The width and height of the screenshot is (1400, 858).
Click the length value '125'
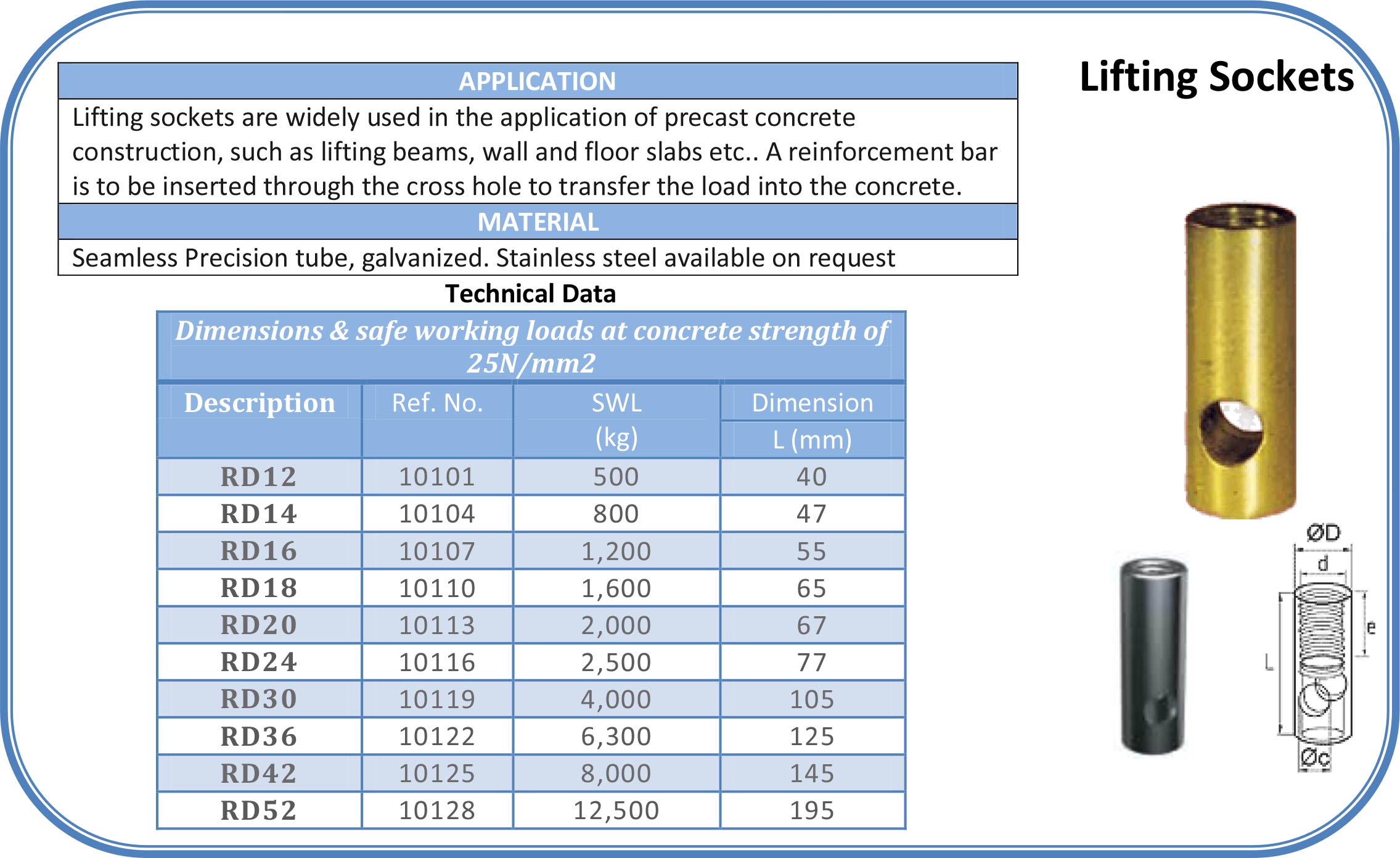click(x=812, y=736)
